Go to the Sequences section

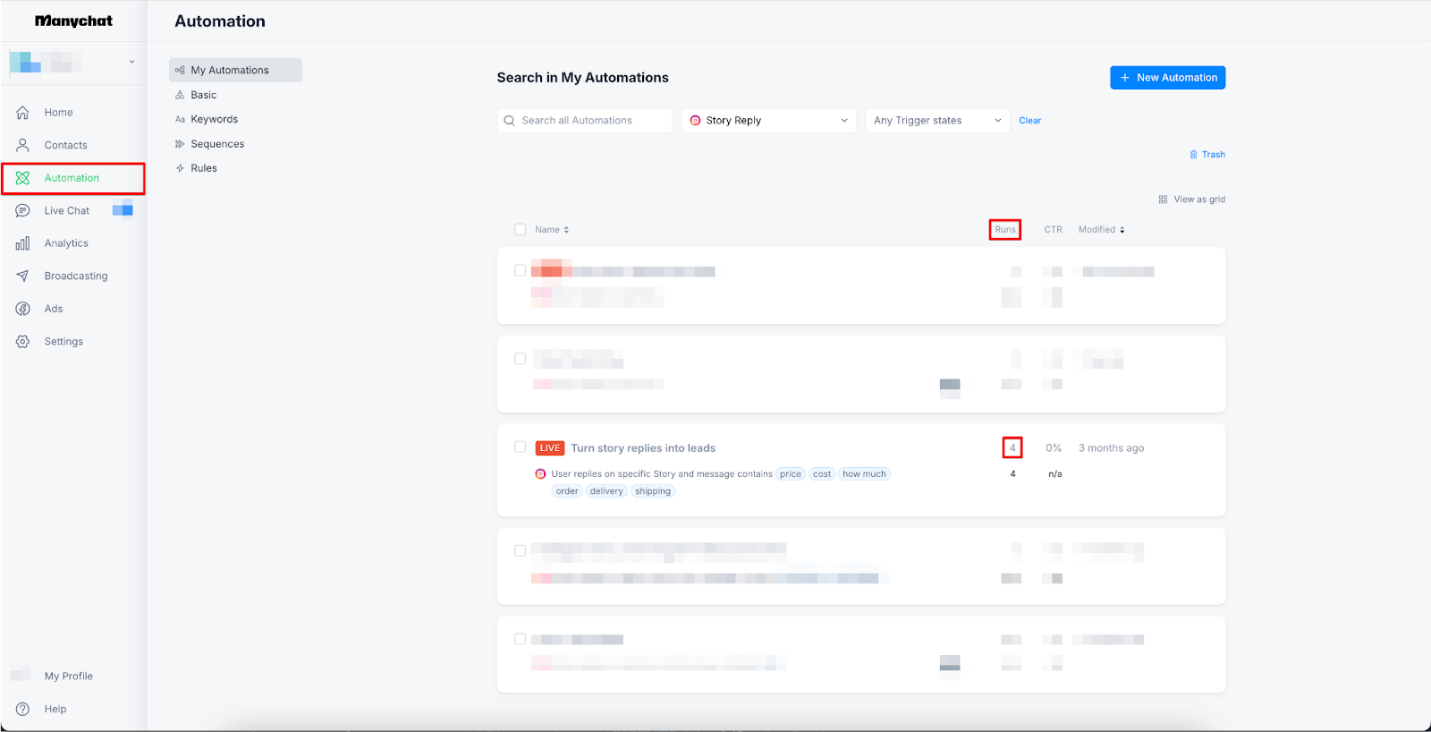217,144
